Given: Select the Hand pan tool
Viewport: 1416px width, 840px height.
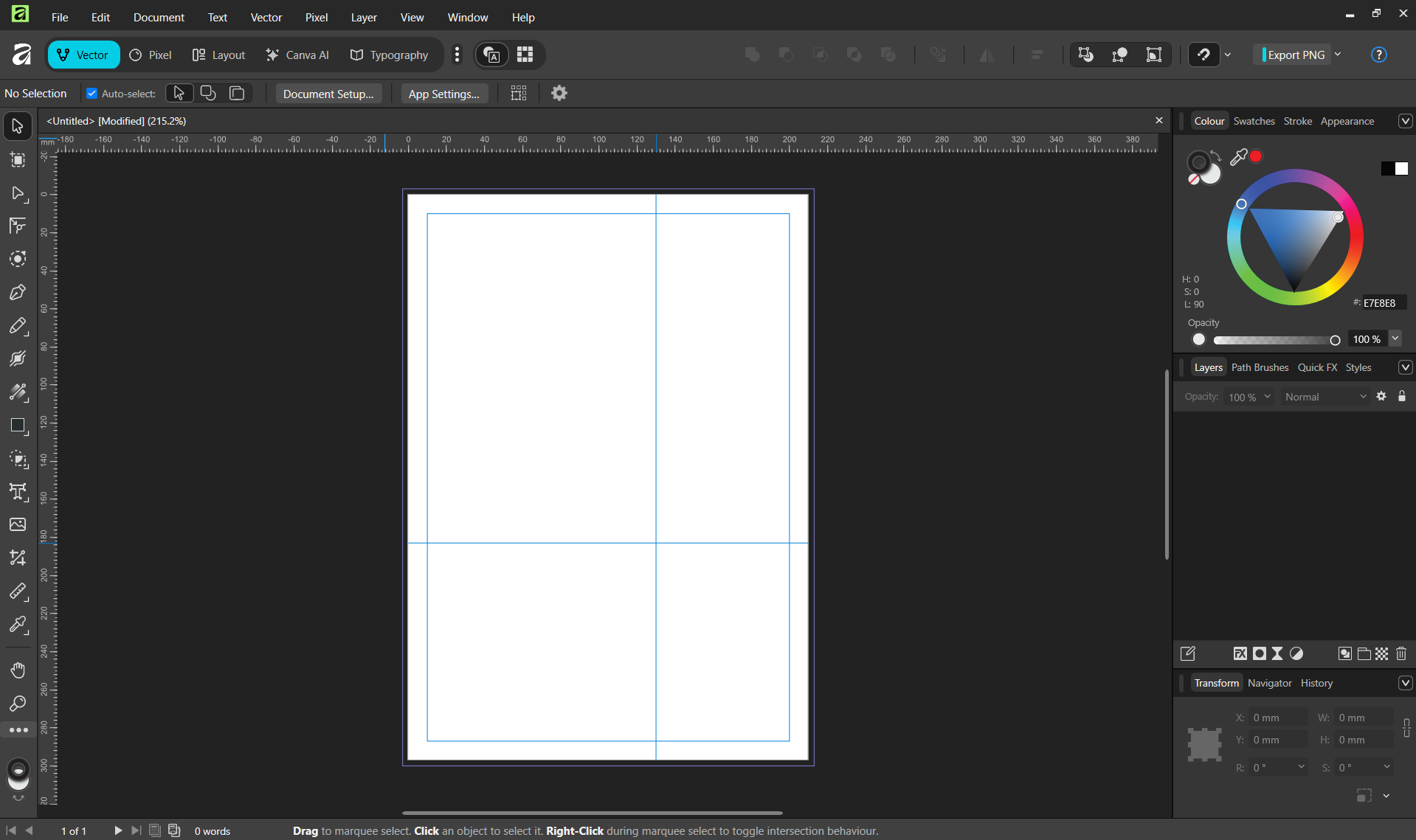Looking at the screenshot, I should pos(18,670).
